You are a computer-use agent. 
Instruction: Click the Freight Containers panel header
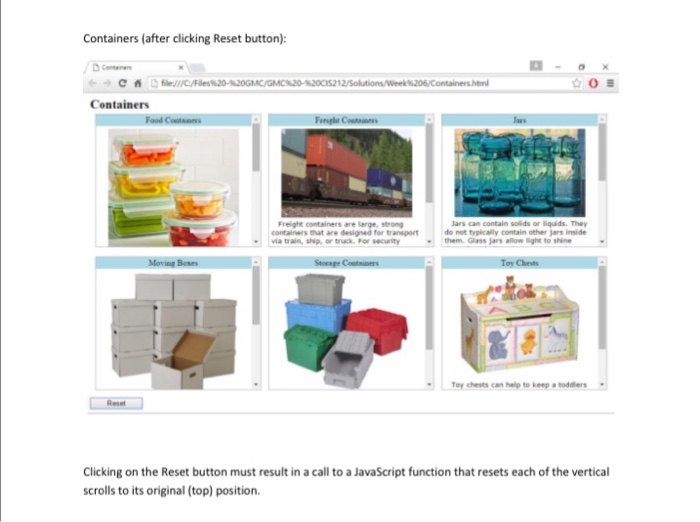tap(346, 120)
